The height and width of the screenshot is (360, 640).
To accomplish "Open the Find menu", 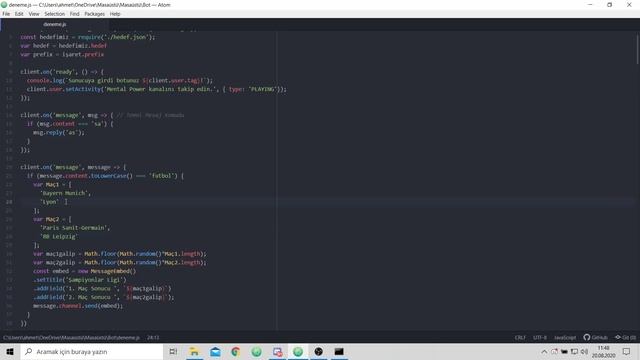I will point(74,14).
